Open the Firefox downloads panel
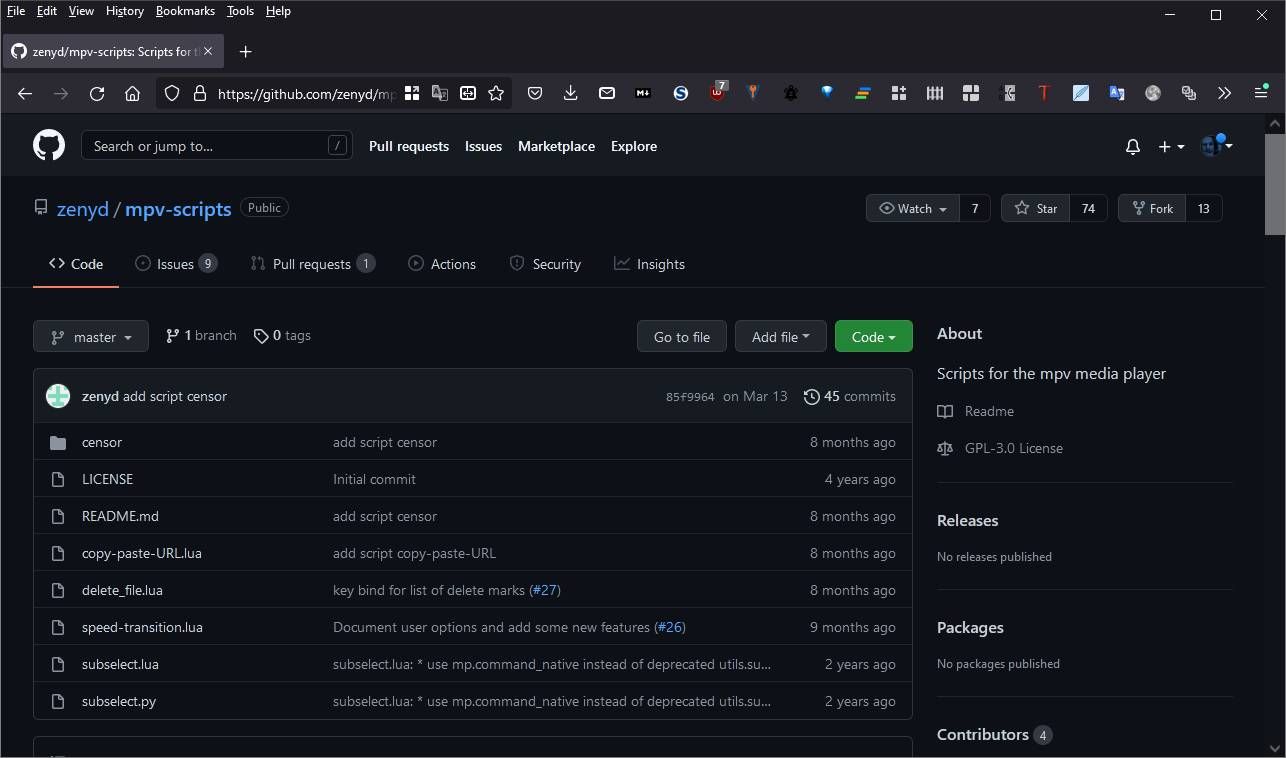Viewport: 1286px width, 758px height. pos(570,93)
